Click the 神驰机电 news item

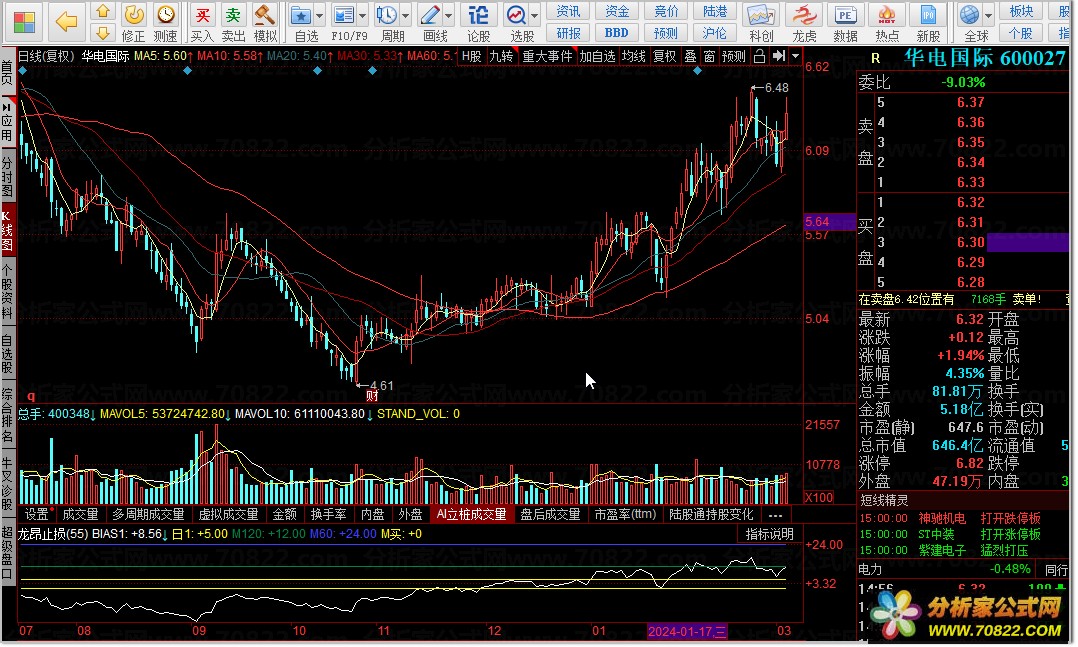942,518
